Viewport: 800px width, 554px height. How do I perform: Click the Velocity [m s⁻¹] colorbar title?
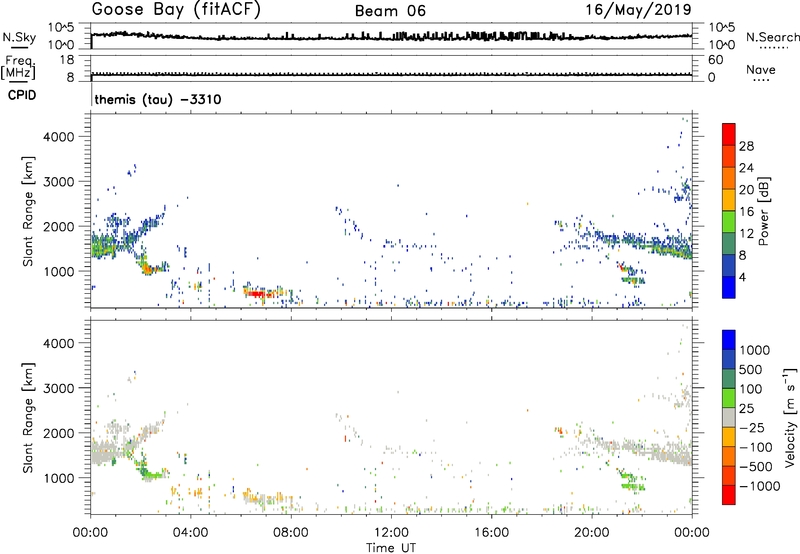click(790, 417)
